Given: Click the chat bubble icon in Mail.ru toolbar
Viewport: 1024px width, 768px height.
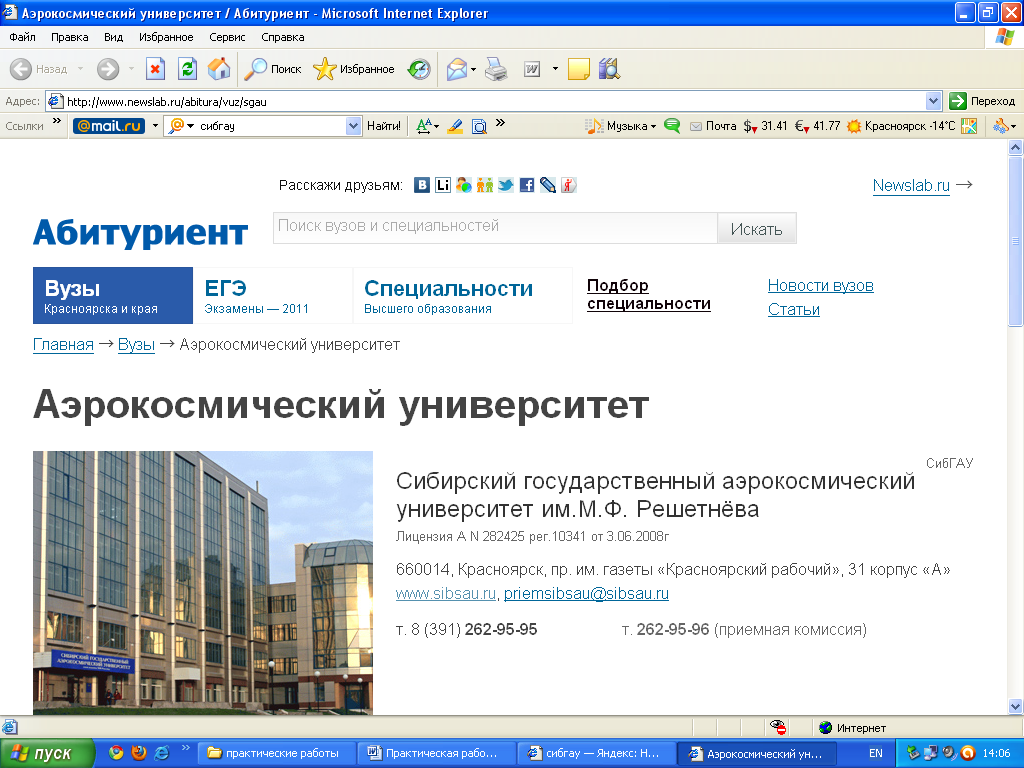Looking at the screenshot, I should (x=672, y=125).
